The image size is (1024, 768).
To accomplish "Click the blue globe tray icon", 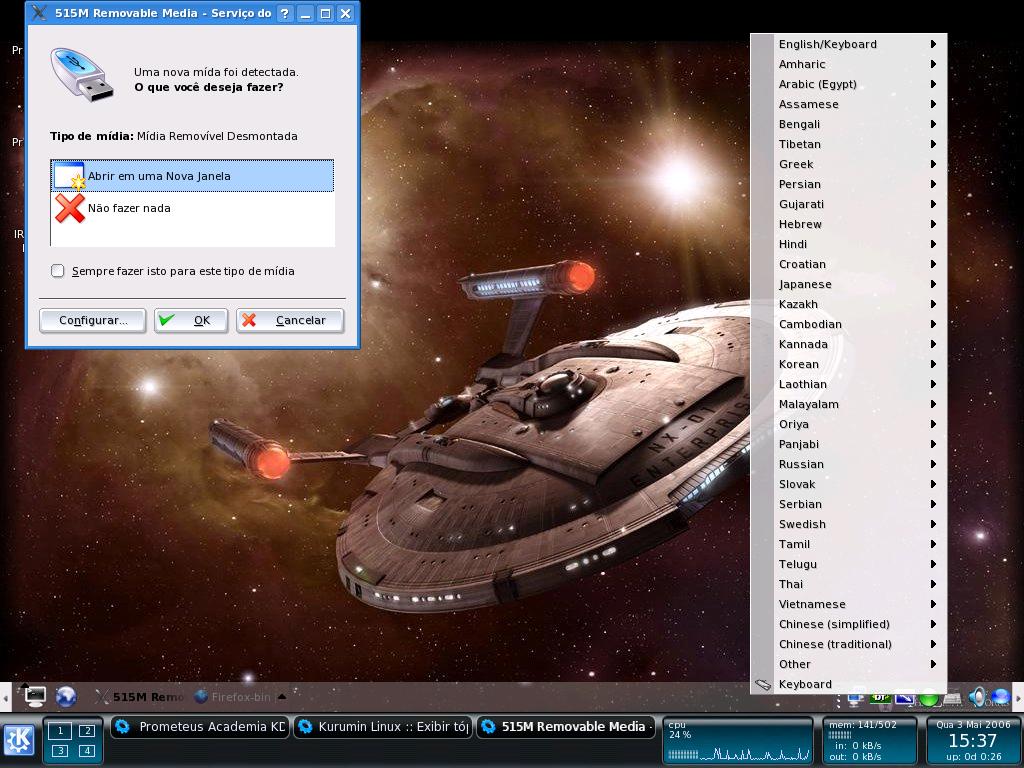I will pyautogui.click(x=999, y=697).
